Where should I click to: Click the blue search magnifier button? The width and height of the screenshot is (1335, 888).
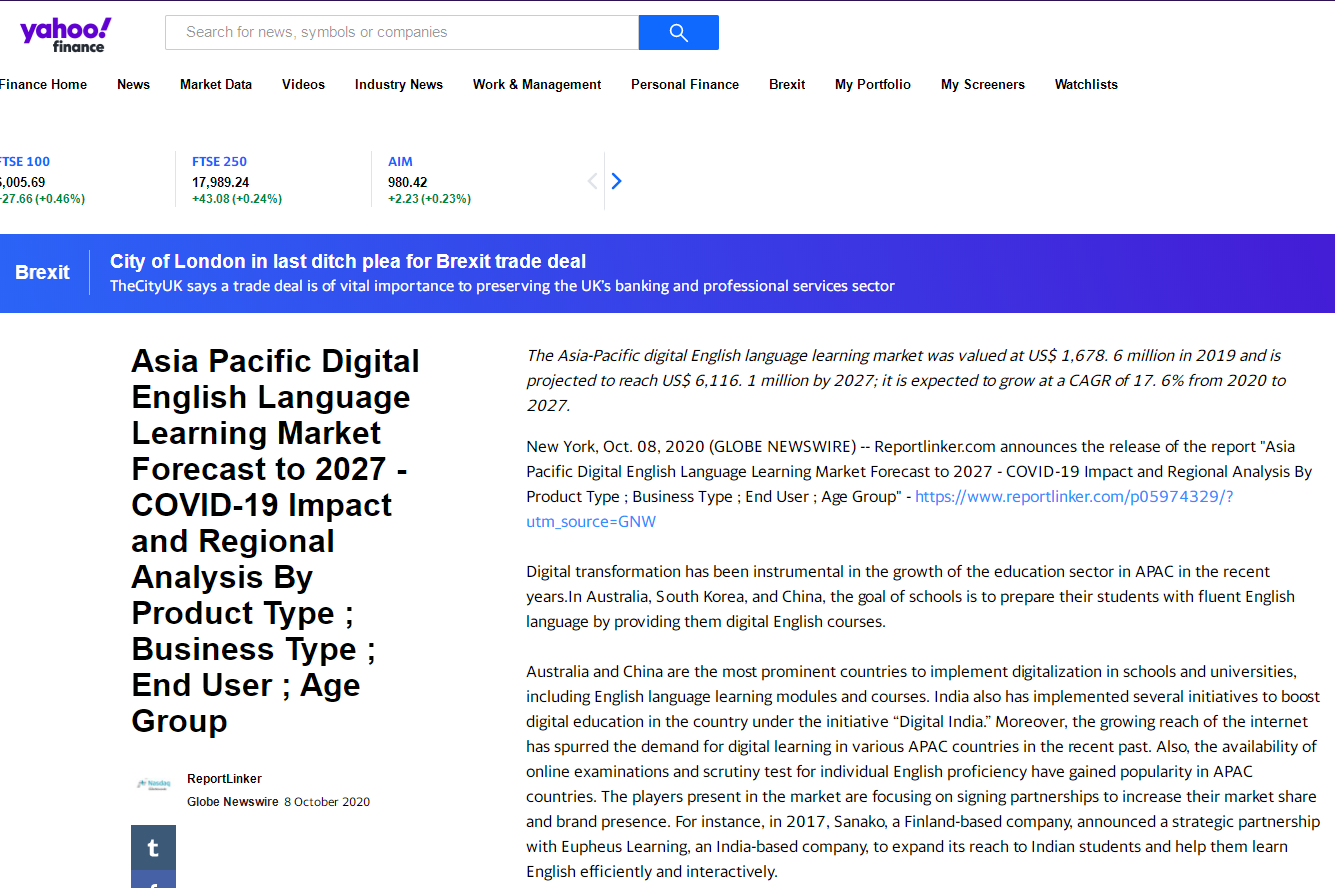(679, 32)
